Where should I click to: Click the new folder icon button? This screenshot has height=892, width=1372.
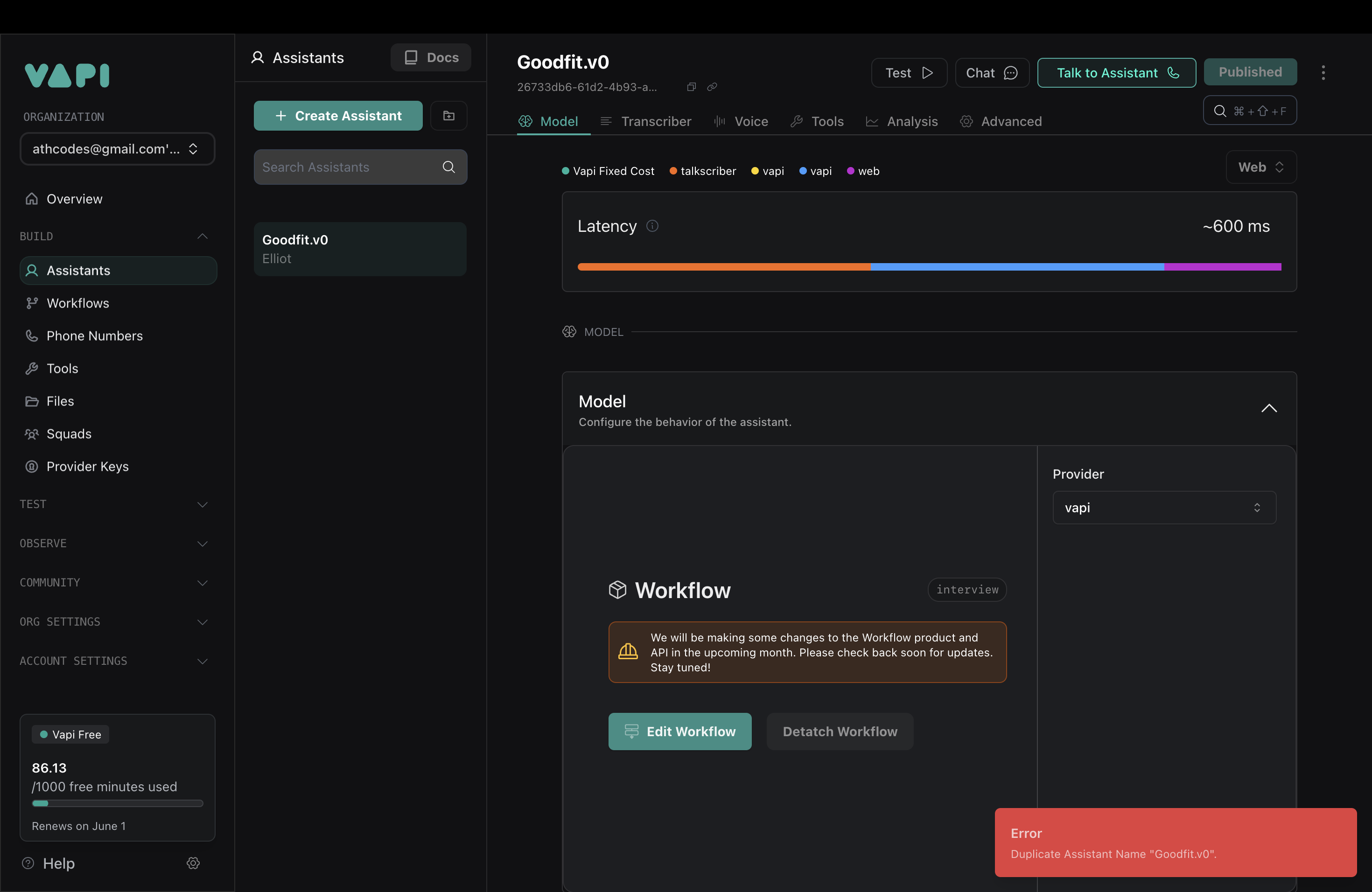point(448,116)
